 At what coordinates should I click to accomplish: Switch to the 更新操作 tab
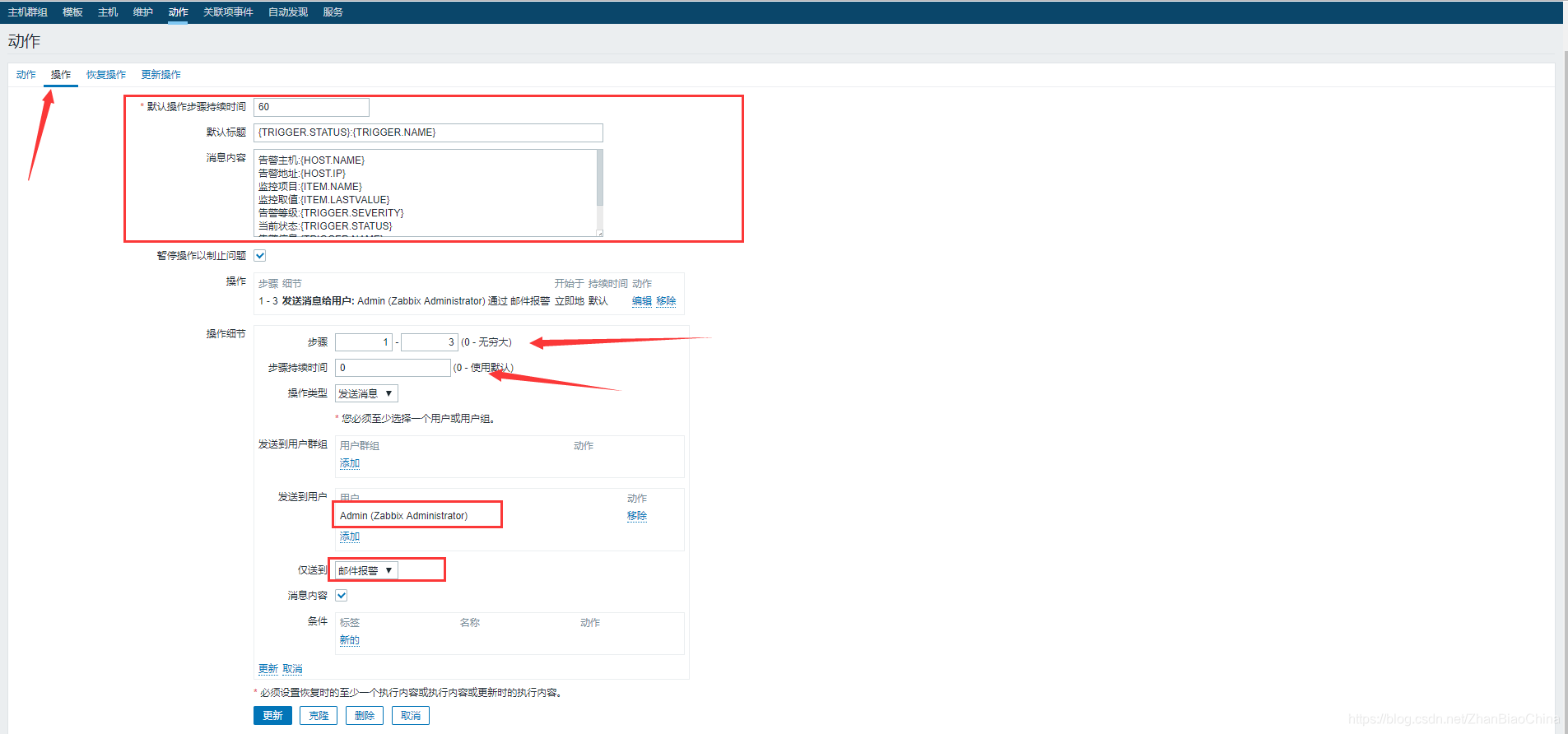tap(161, 75)
